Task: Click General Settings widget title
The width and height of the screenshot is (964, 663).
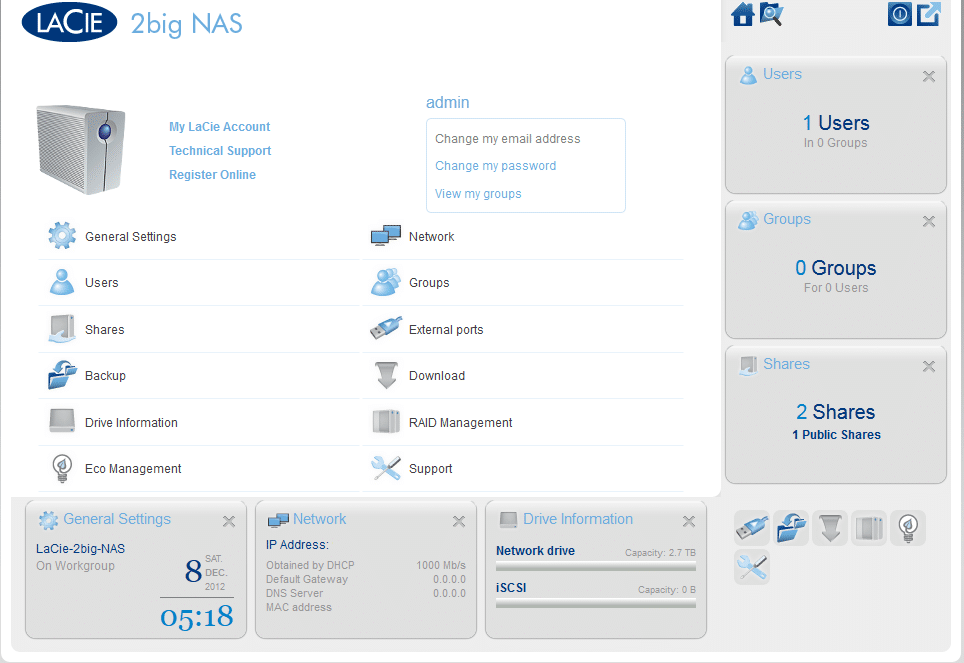Action: click(x=117, y=519)
